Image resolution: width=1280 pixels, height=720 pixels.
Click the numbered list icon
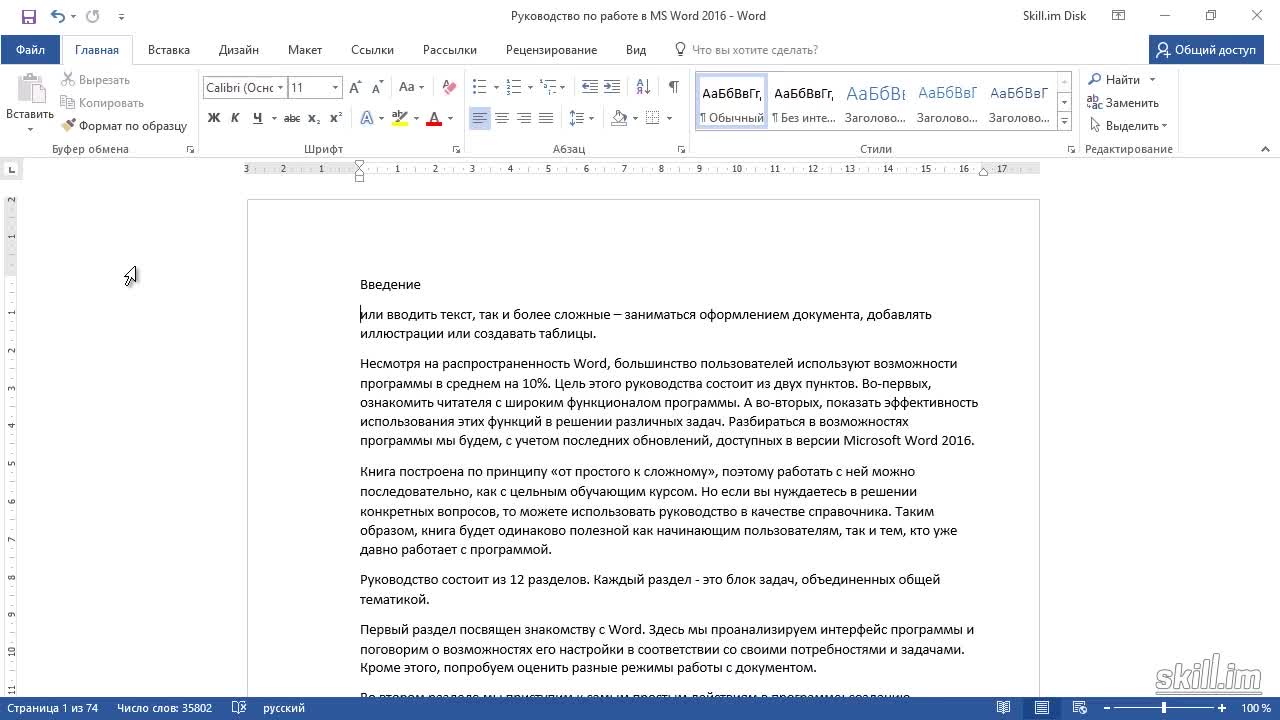513,88
